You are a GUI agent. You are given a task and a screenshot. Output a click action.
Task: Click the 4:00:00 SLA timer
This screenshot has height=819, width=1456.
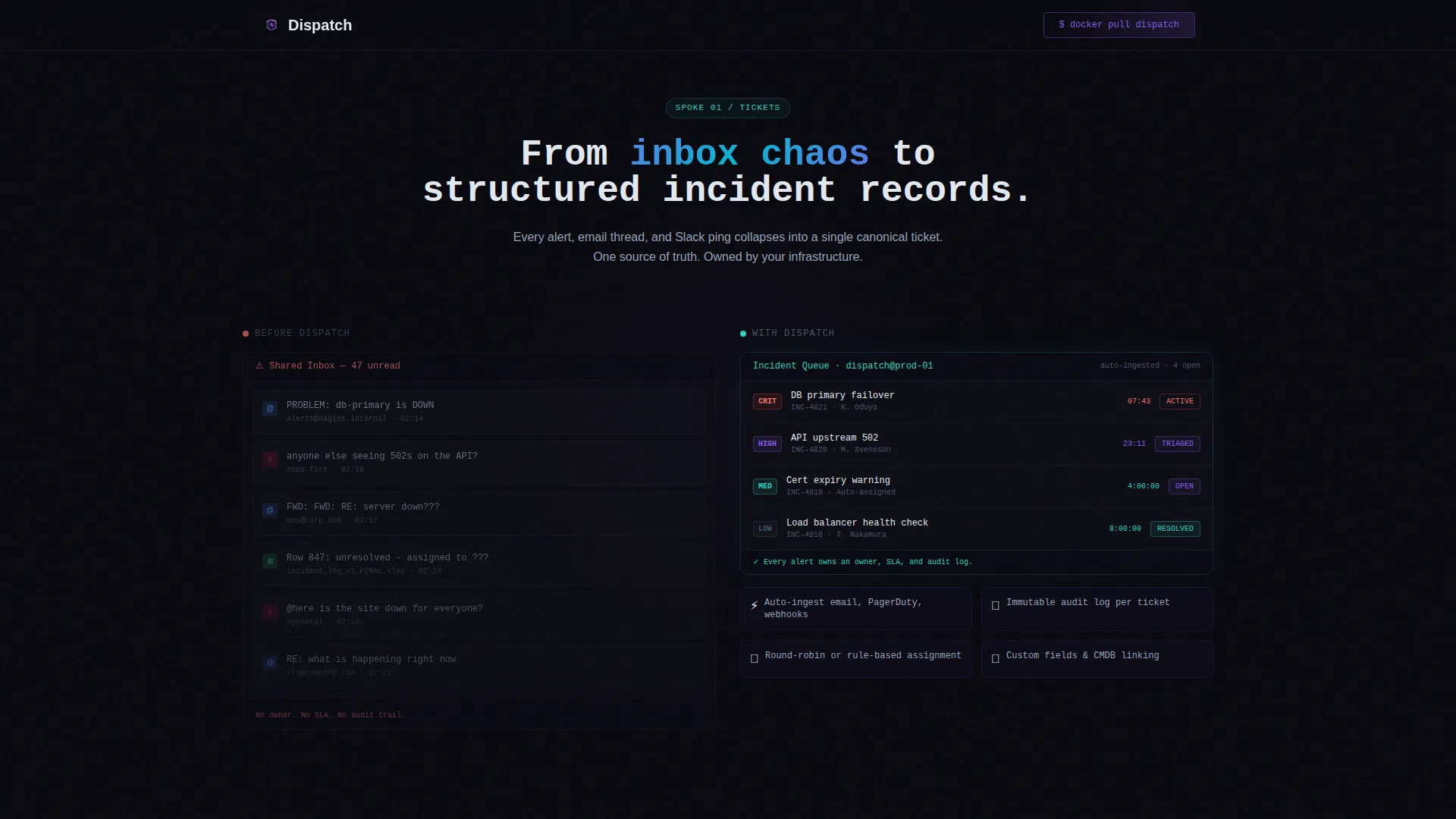point(1143,486)
